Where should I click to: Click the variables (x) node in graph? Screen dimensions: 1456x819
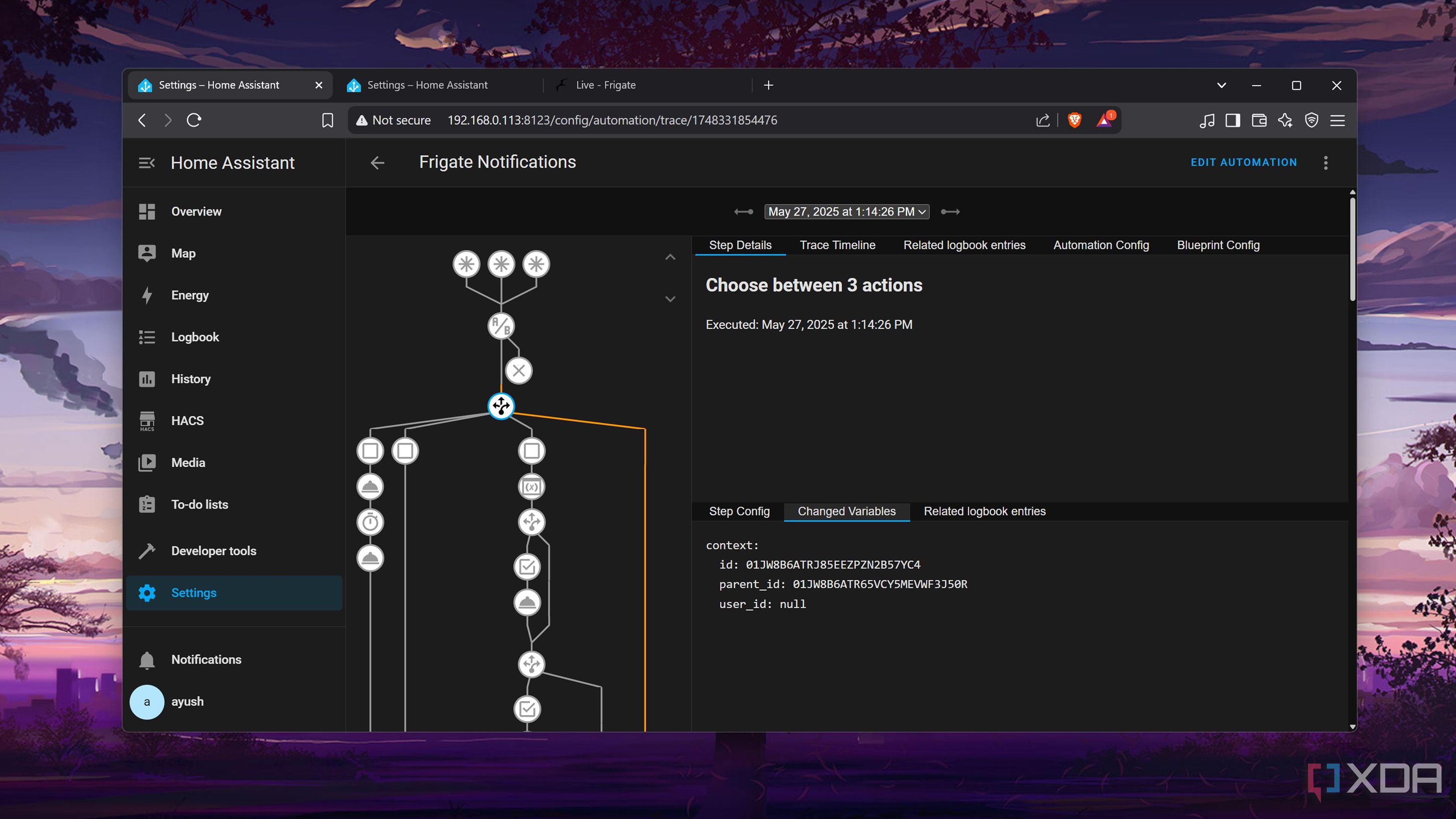point(531,486)
